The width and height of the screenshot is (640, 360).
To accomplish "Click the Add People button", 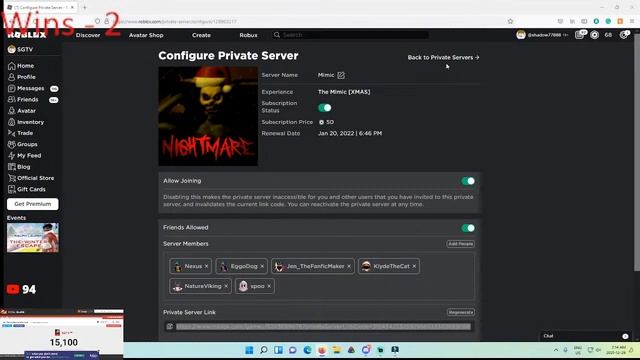I will coord(460,244).
